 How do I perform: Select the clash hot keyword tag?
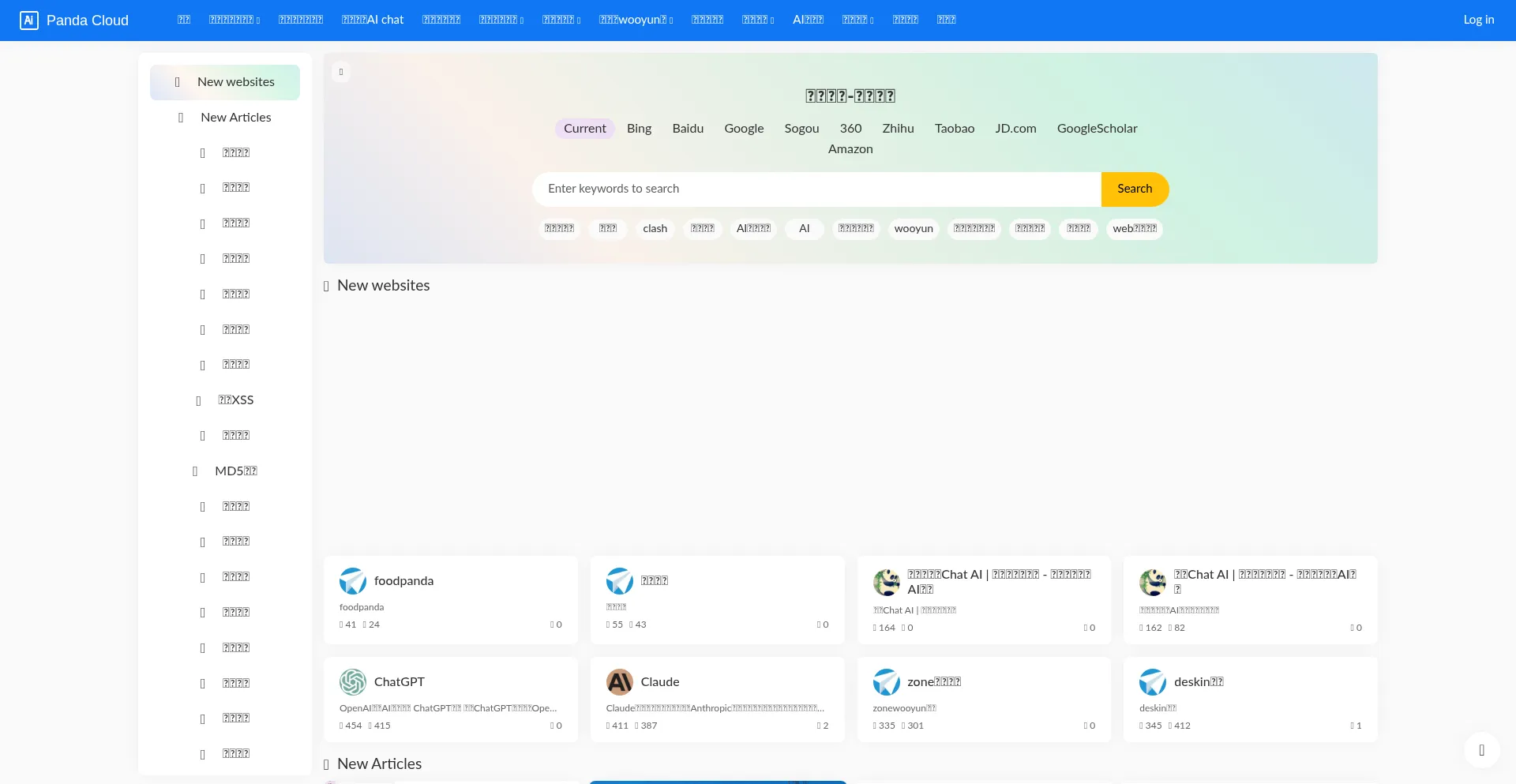(655, 229)
